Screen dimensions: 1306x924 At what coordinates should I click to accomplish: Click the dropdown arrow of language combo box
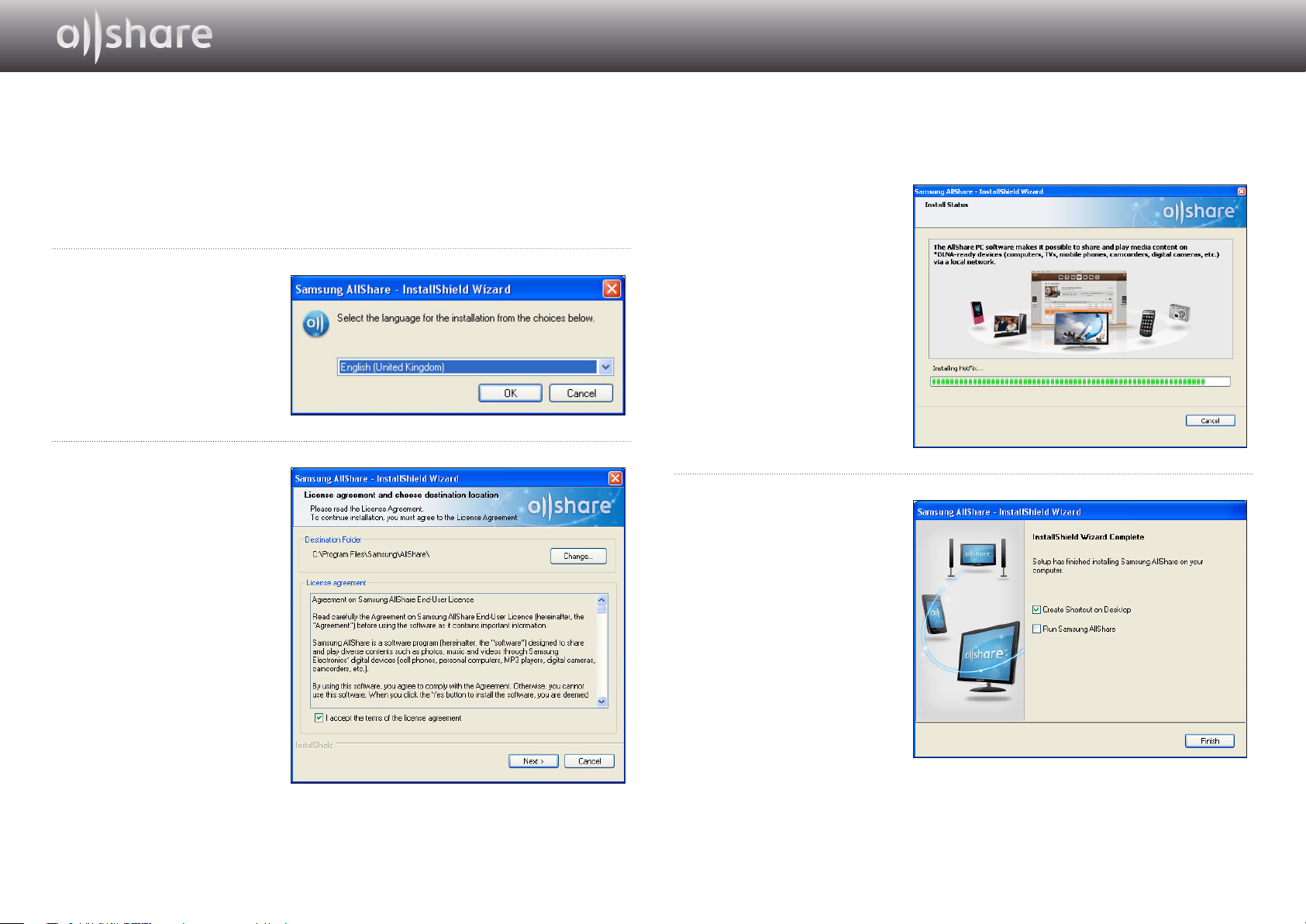(x=606, y=367)
